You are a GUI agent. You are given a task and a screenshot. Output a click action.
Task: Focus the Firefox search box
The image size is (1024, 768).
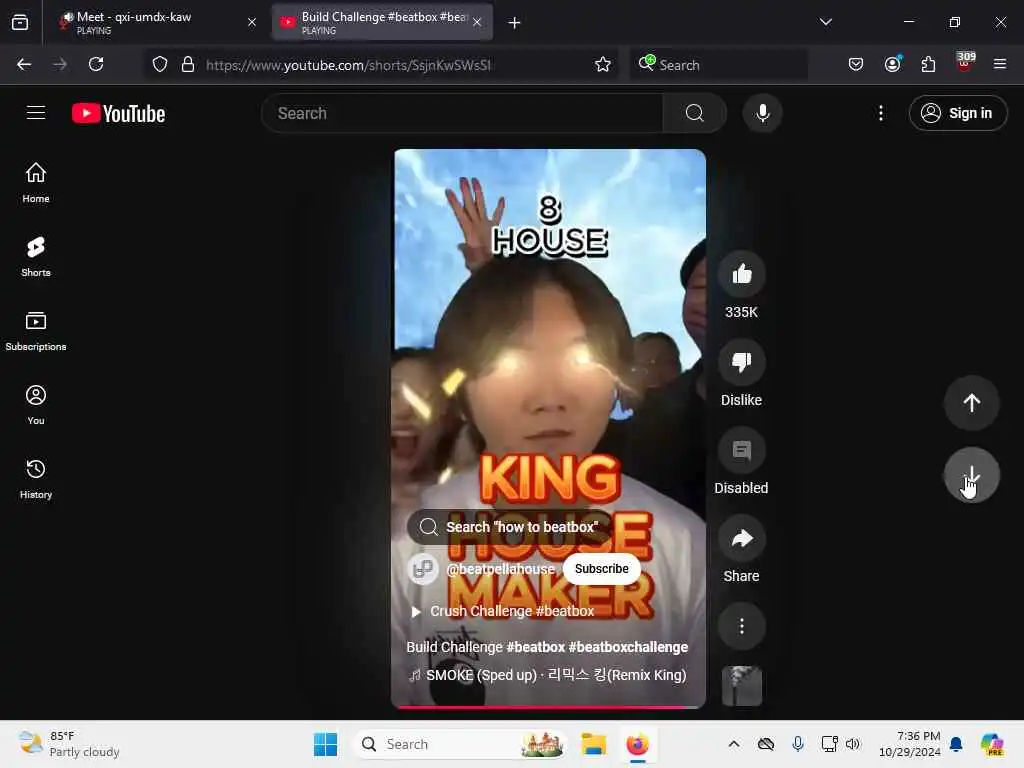718,65
